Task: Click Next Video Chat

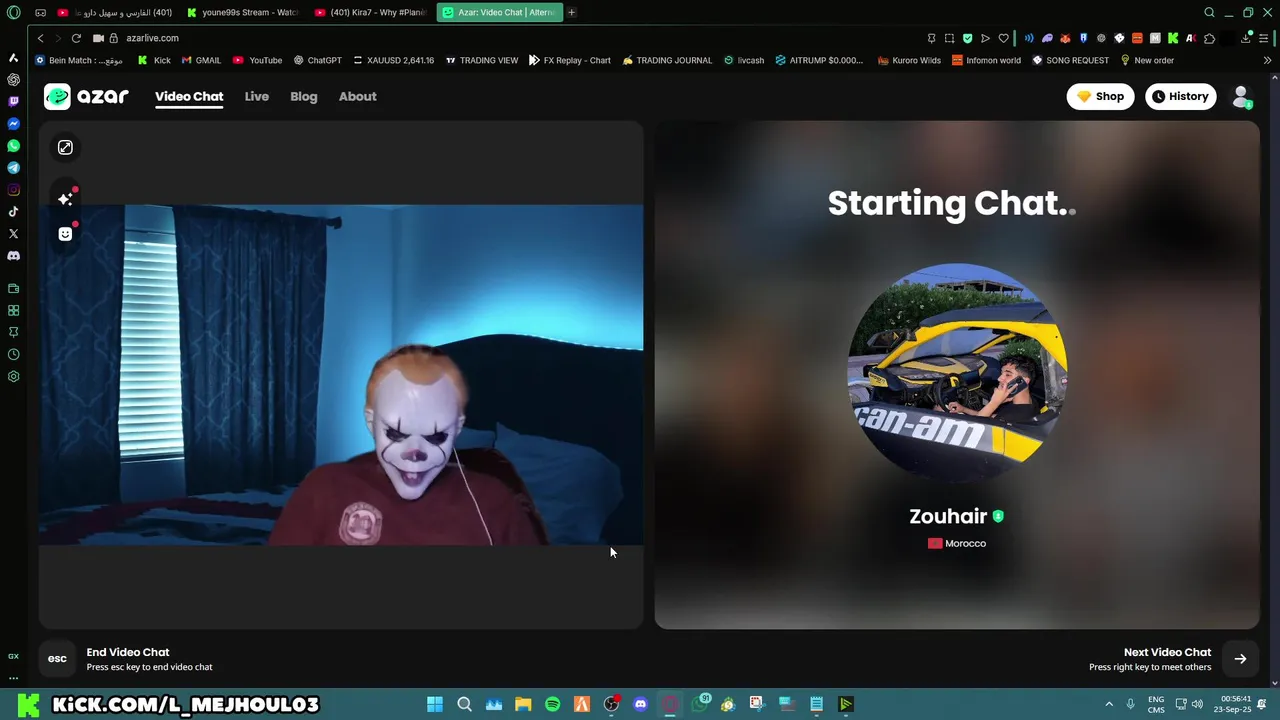Action: [x=1167, y=652]
